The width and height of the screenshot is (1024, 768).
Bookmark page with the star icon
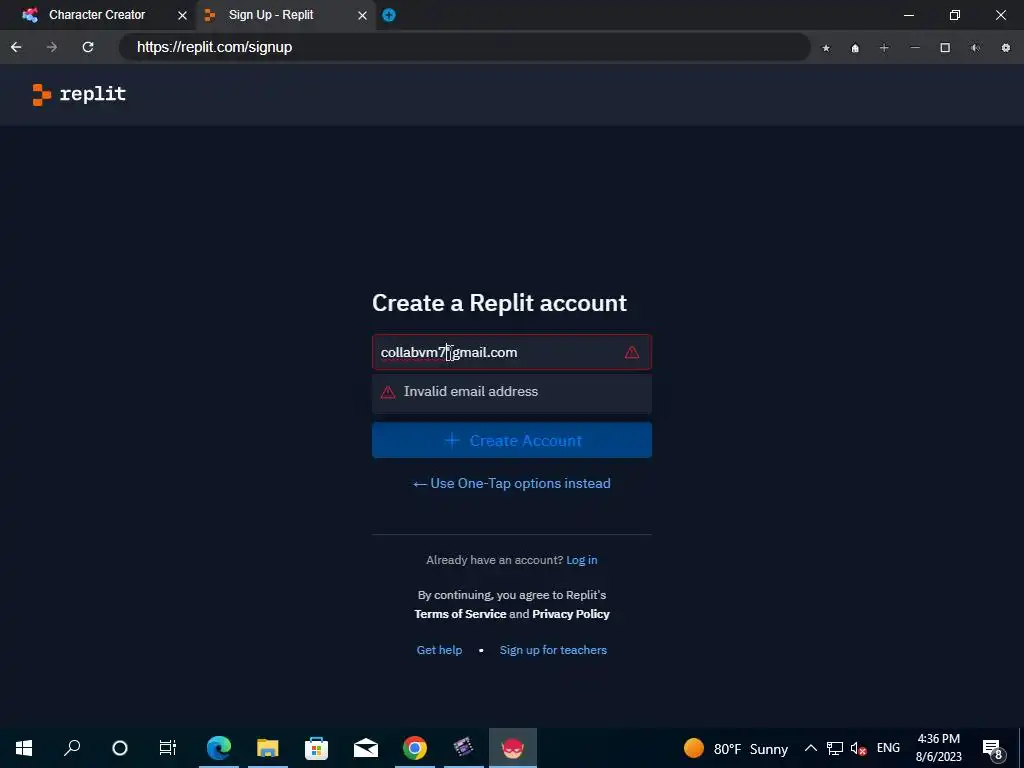[x=826, y=48]
